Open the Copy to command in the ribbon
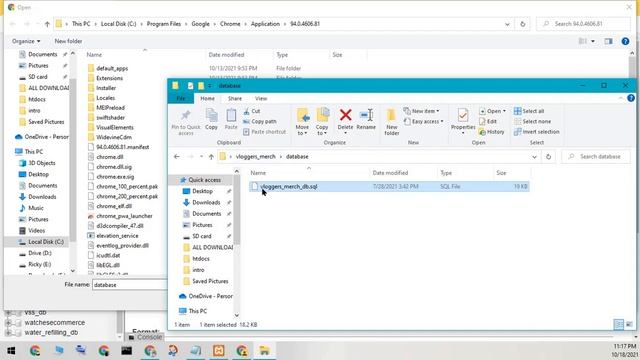The image size is (640, 360). [322, 122]
